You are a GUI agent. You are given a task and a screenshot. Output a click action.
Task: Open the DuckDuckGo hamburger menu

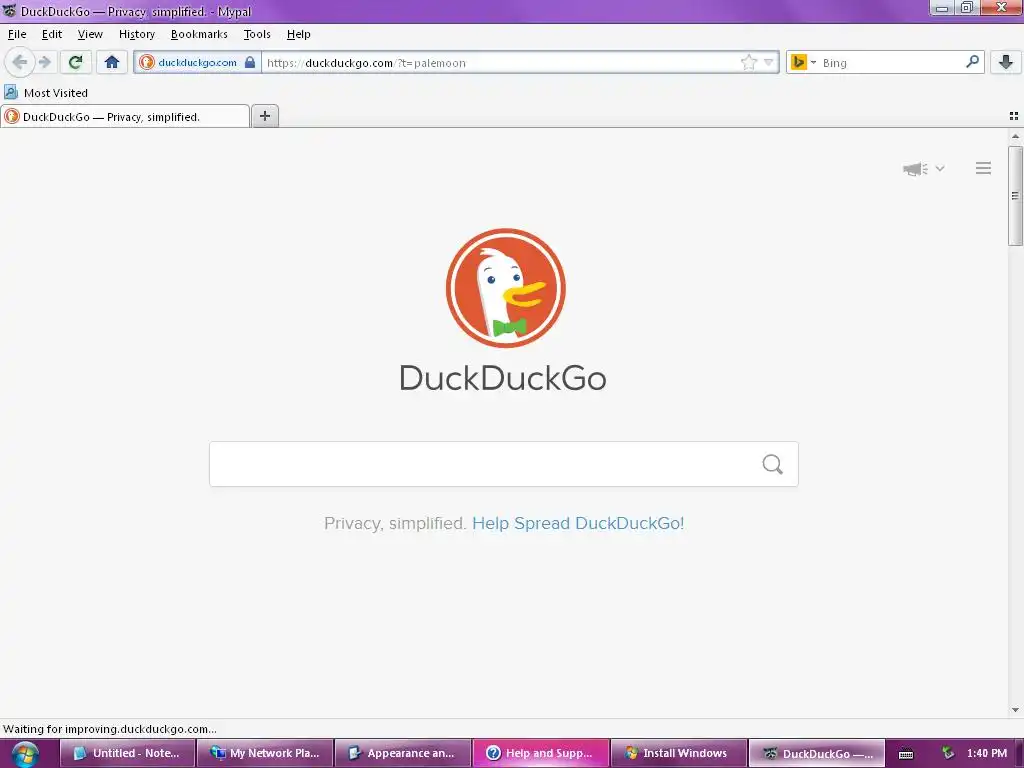(983, 168)
